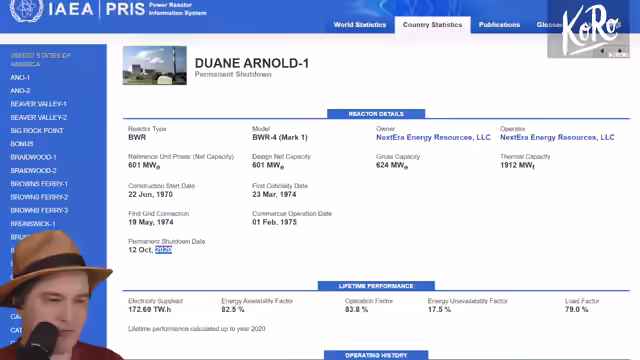This screenshot has height=360, width=640.
Task: Click the Operating History section header
Action: pyautogui.click(x=376, y=355)
